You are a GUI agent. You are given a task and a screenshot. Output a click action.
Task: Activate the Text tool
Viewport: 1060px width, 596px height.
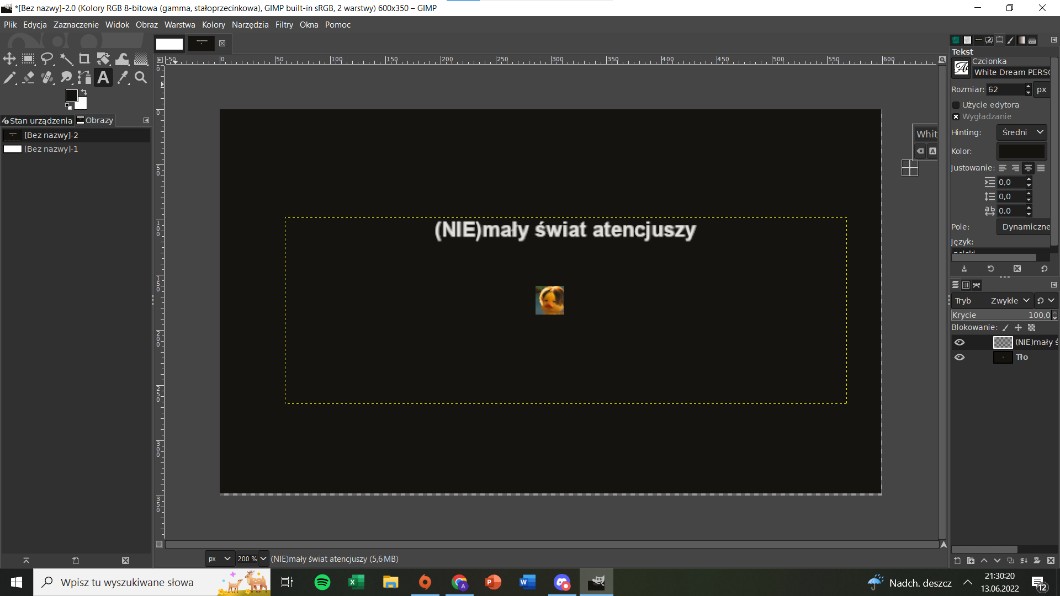click(103, 78)
